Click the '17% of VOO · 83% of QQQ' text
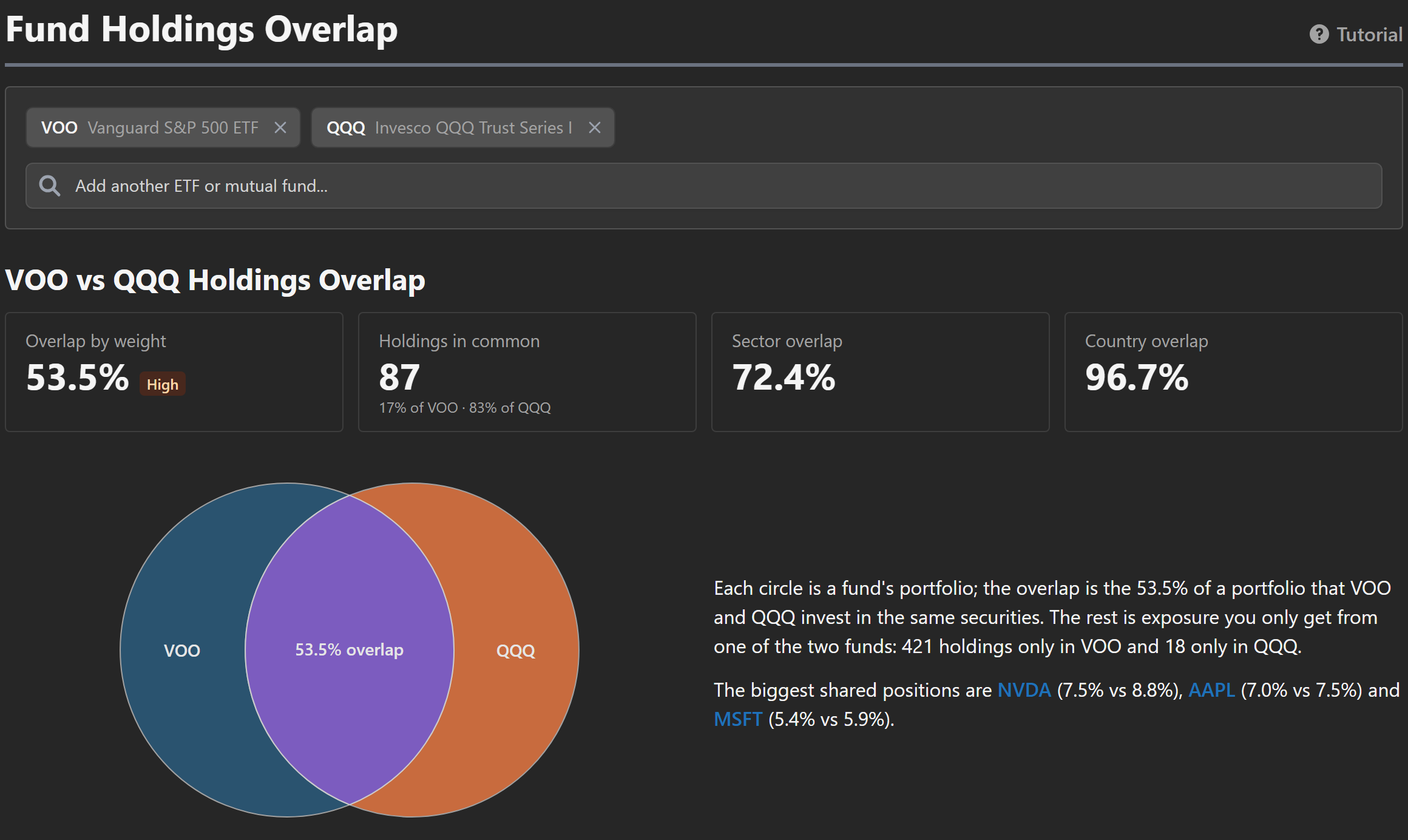The height and width of the screenshot is (840, 1408). click(465, 408)
